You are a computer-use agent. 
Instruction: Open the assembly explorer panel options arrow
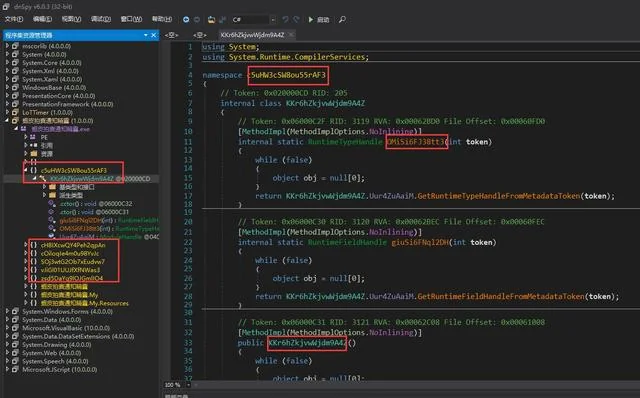click(146, 35)
